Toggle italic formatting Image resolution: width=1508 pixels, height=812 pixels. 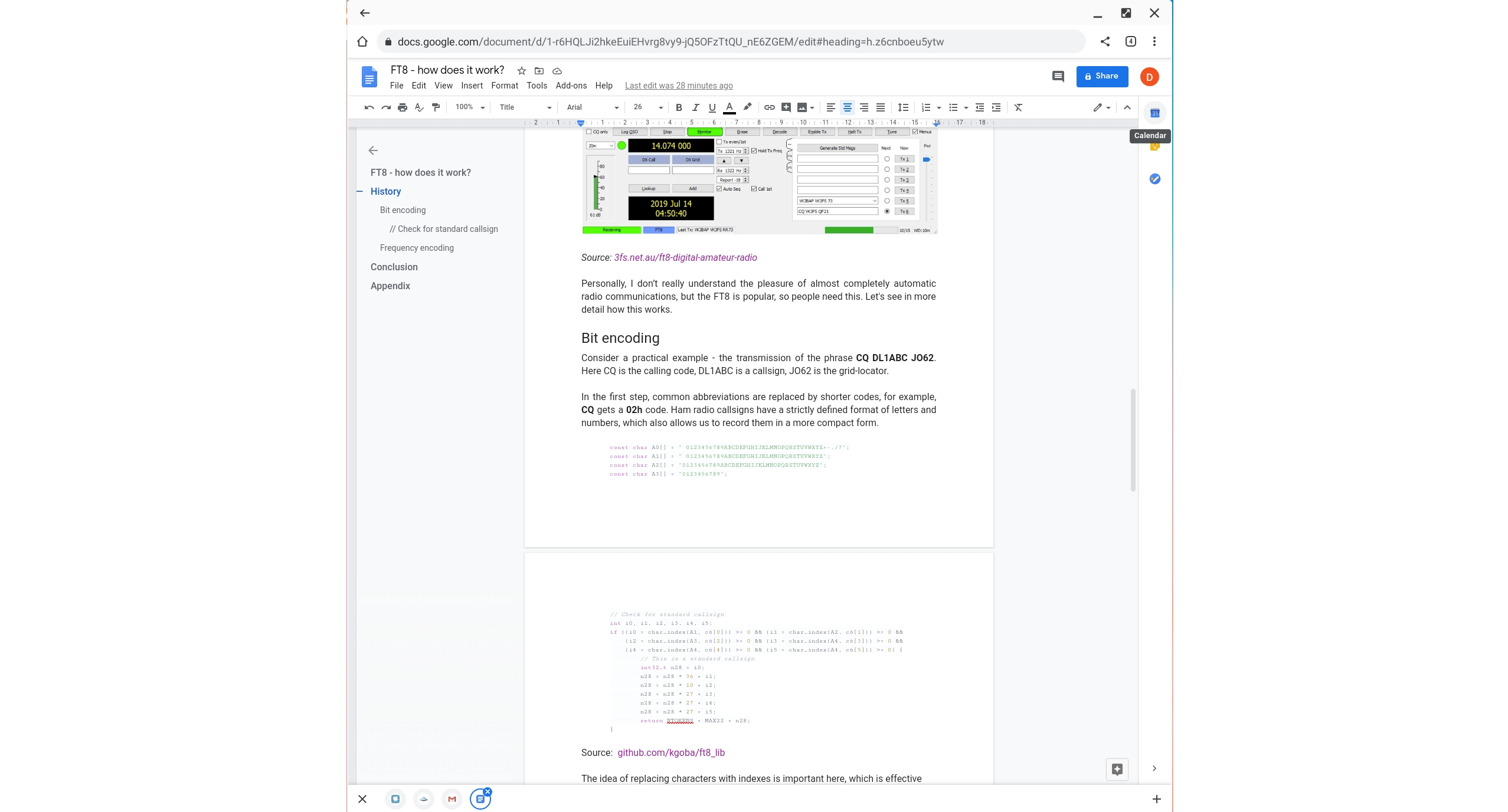click(x=695, y=107)
